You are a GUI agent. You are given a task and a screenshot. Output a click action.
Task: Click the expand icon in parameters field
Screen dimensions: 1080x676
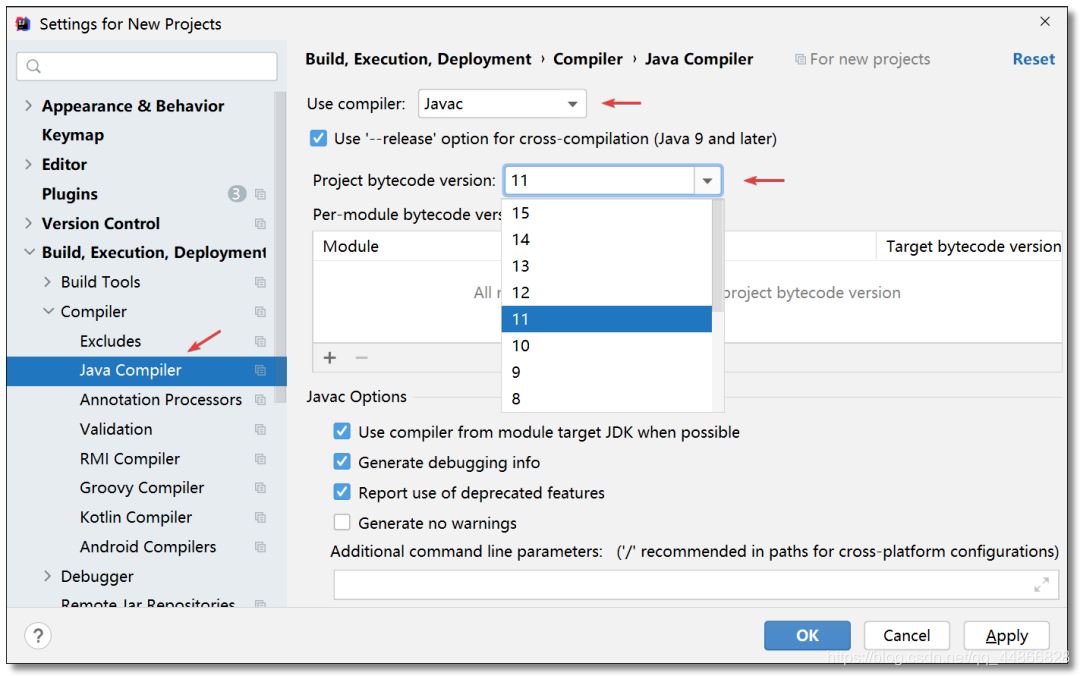tap(1042, 585)
